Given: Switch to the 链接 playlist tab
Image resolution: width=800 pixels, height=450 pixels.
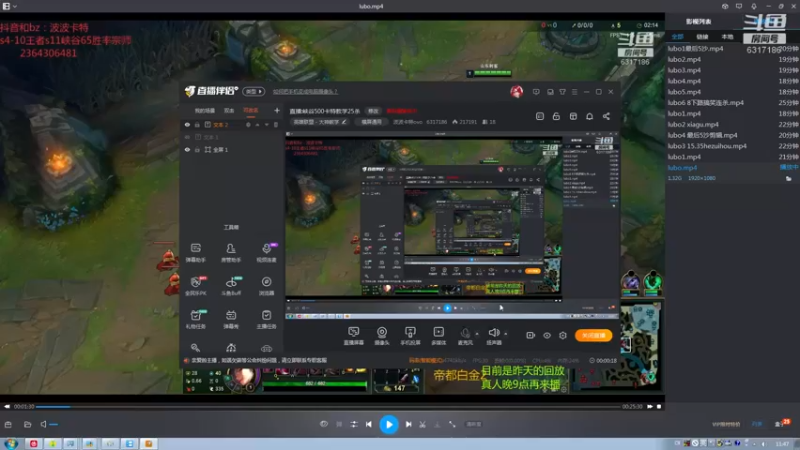Looking at the screenshot, I should 703,37.
